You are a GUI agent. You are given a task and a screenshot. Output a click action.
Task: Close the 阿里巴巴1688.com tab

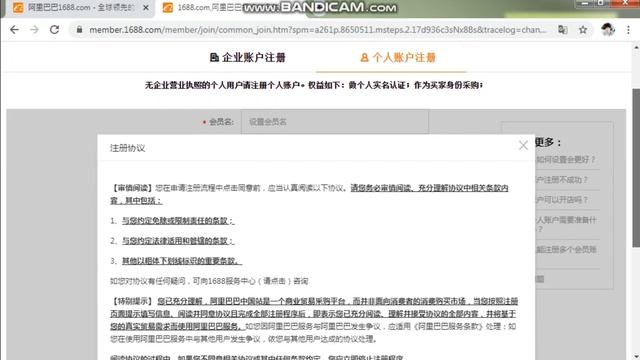[x=146, y=8]
